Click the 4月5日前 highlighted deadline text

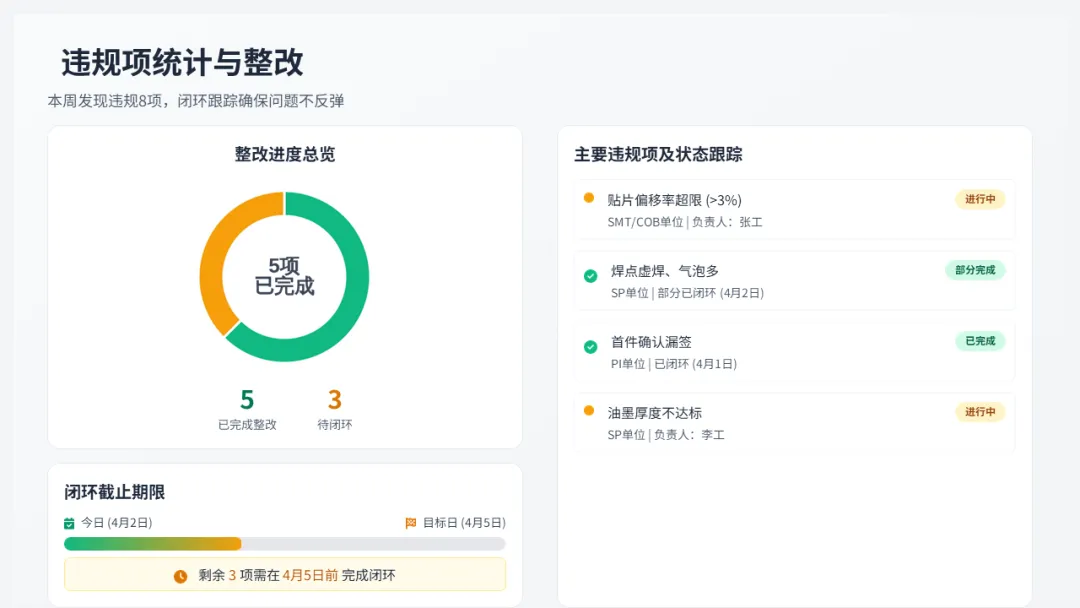coord(310,575)
